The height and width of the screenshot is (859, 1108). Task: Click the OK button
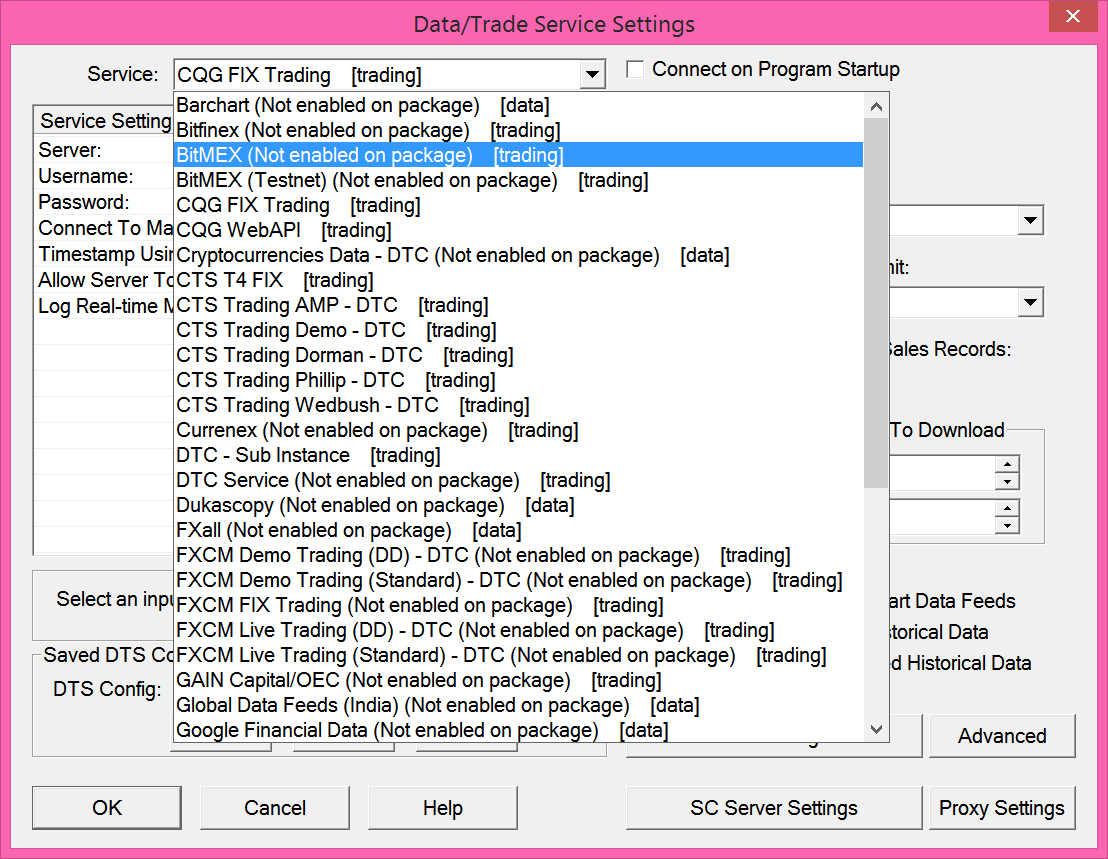[x=107, y=807]
